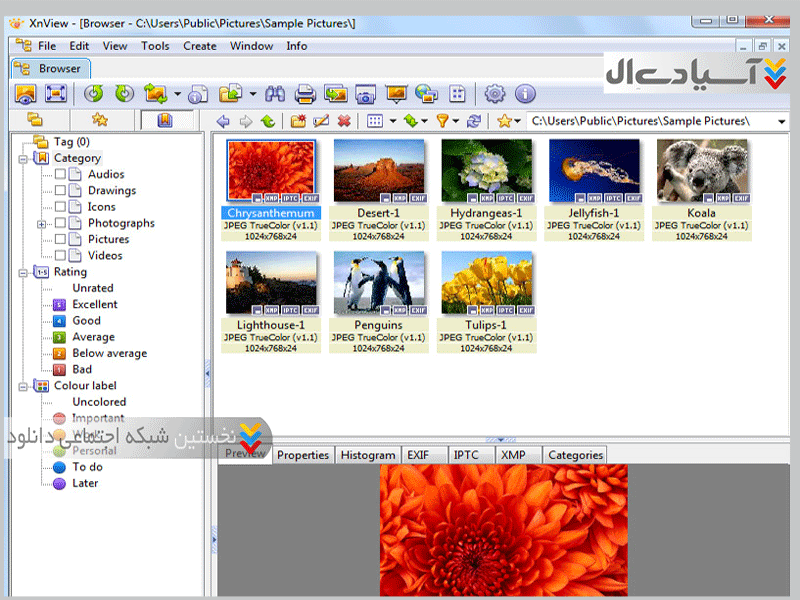Expand the Photographs tree node
This screenshot has height=600, width=800.
(x=42, y=224)
